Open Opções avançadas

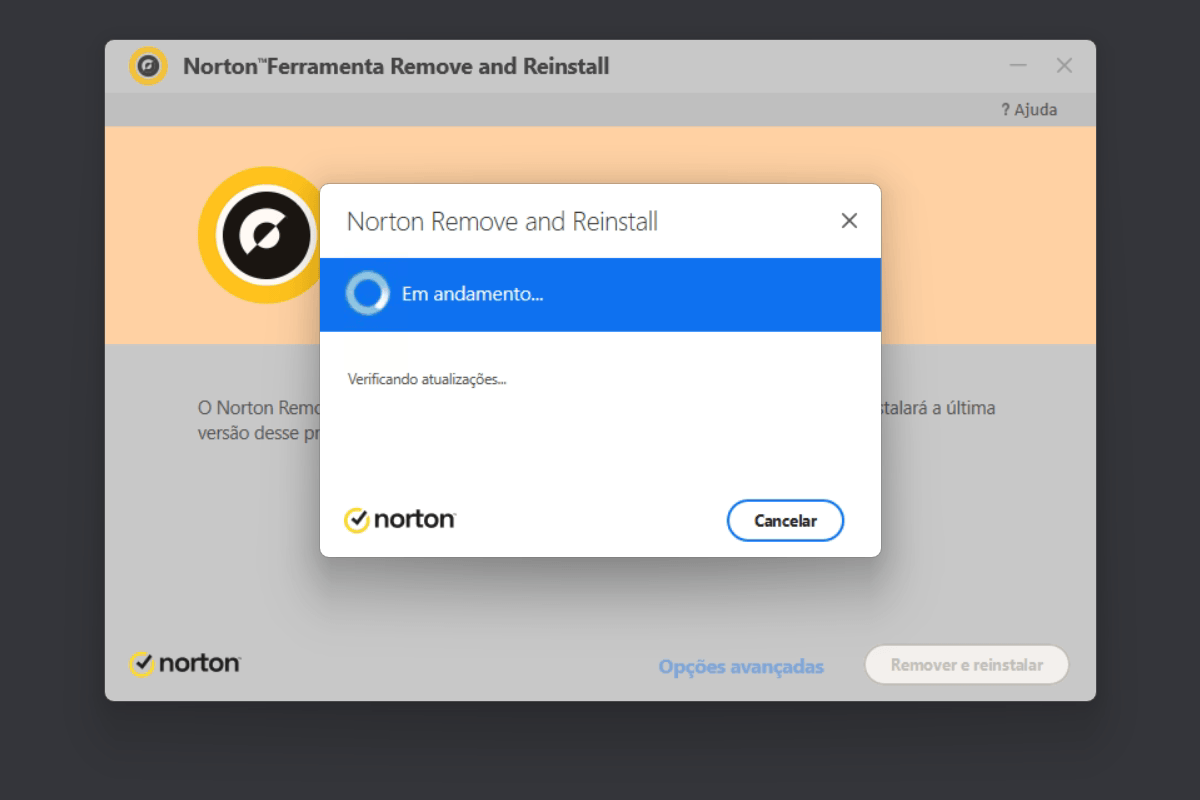pos(741,665)
